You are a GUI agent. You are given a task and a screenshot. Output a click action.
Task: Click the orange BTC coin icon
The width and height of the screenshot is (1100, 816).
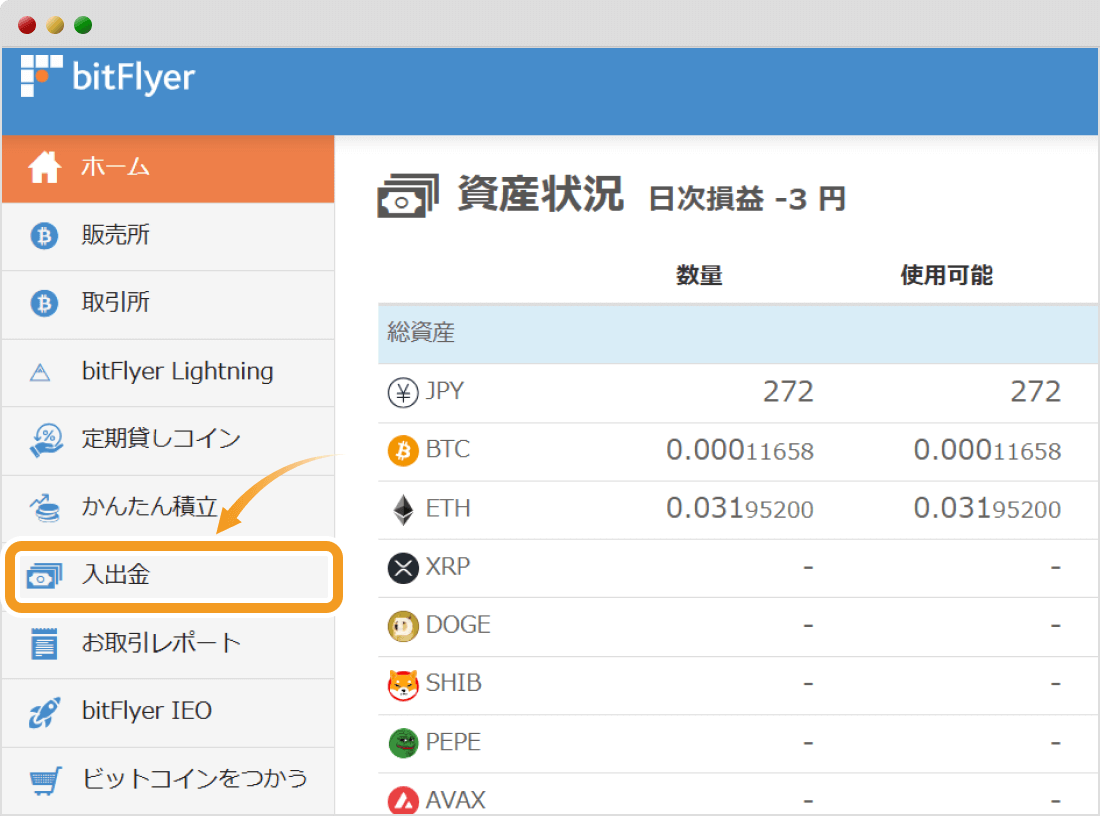403,450
